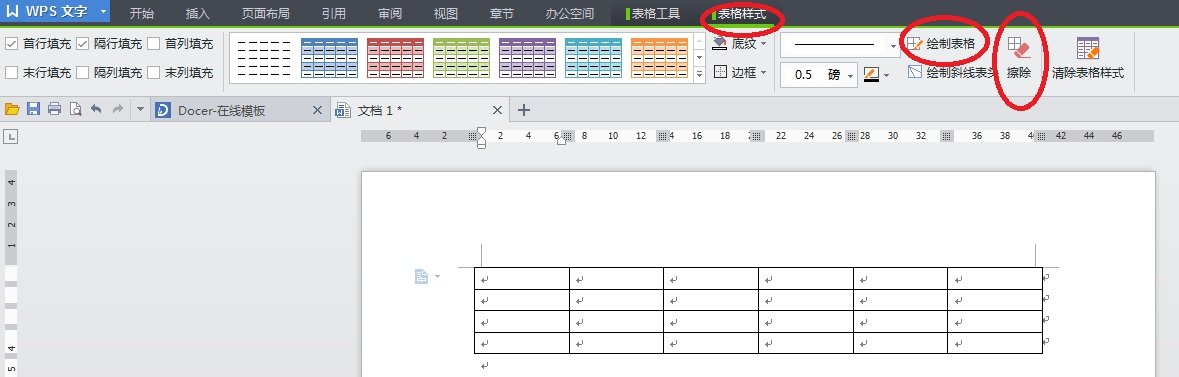Show next row of table styles

(699, 57)
